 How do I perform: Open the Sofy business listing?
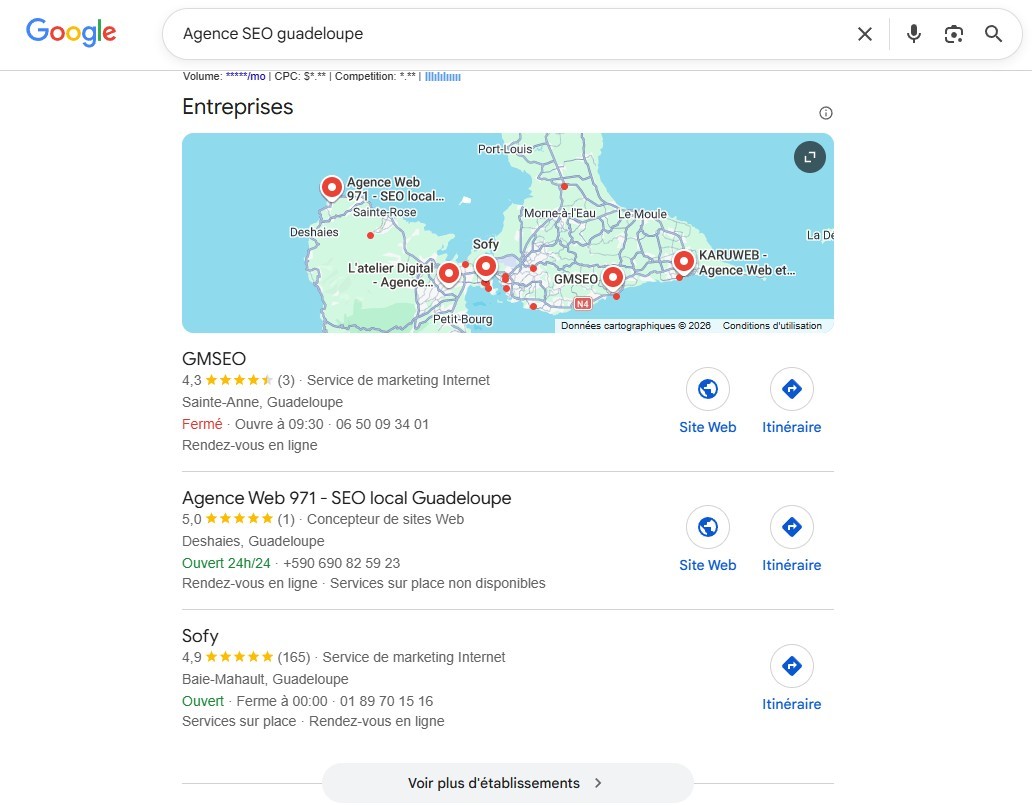[x=199, y=636]
